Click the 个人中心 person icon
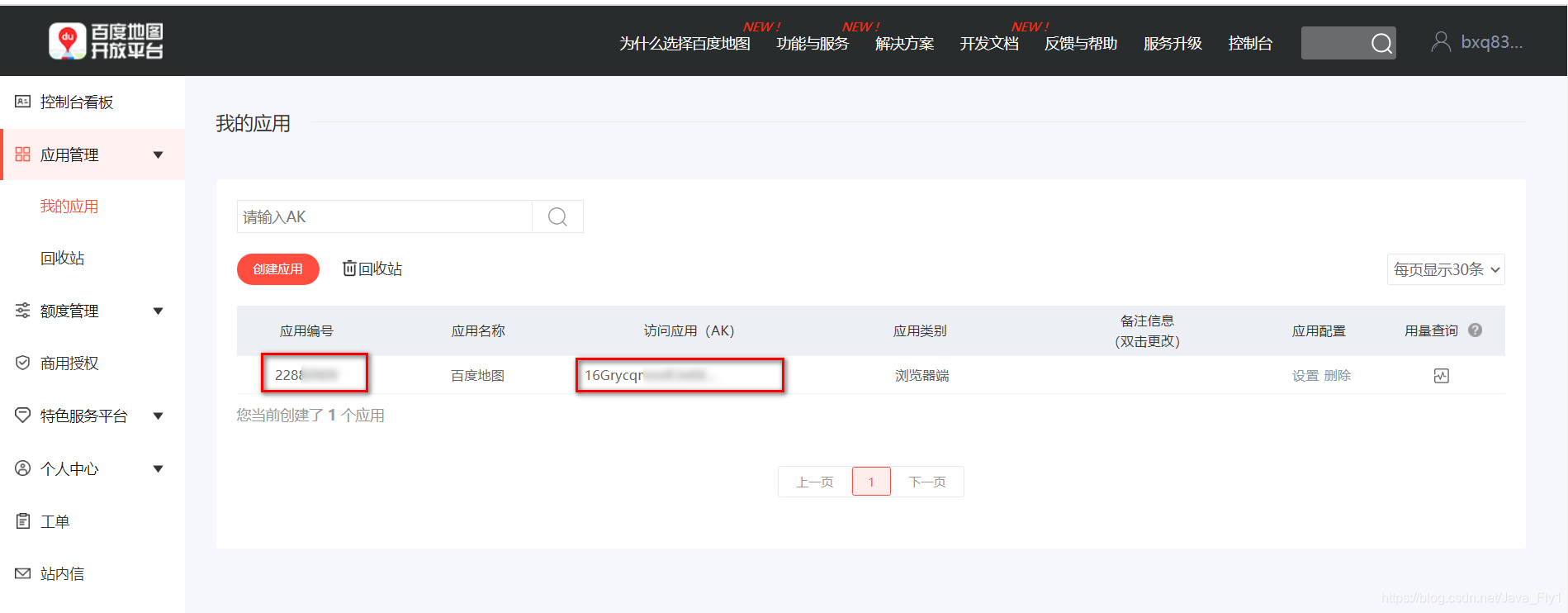This screenshot has width=1568, height=613. 23,468
